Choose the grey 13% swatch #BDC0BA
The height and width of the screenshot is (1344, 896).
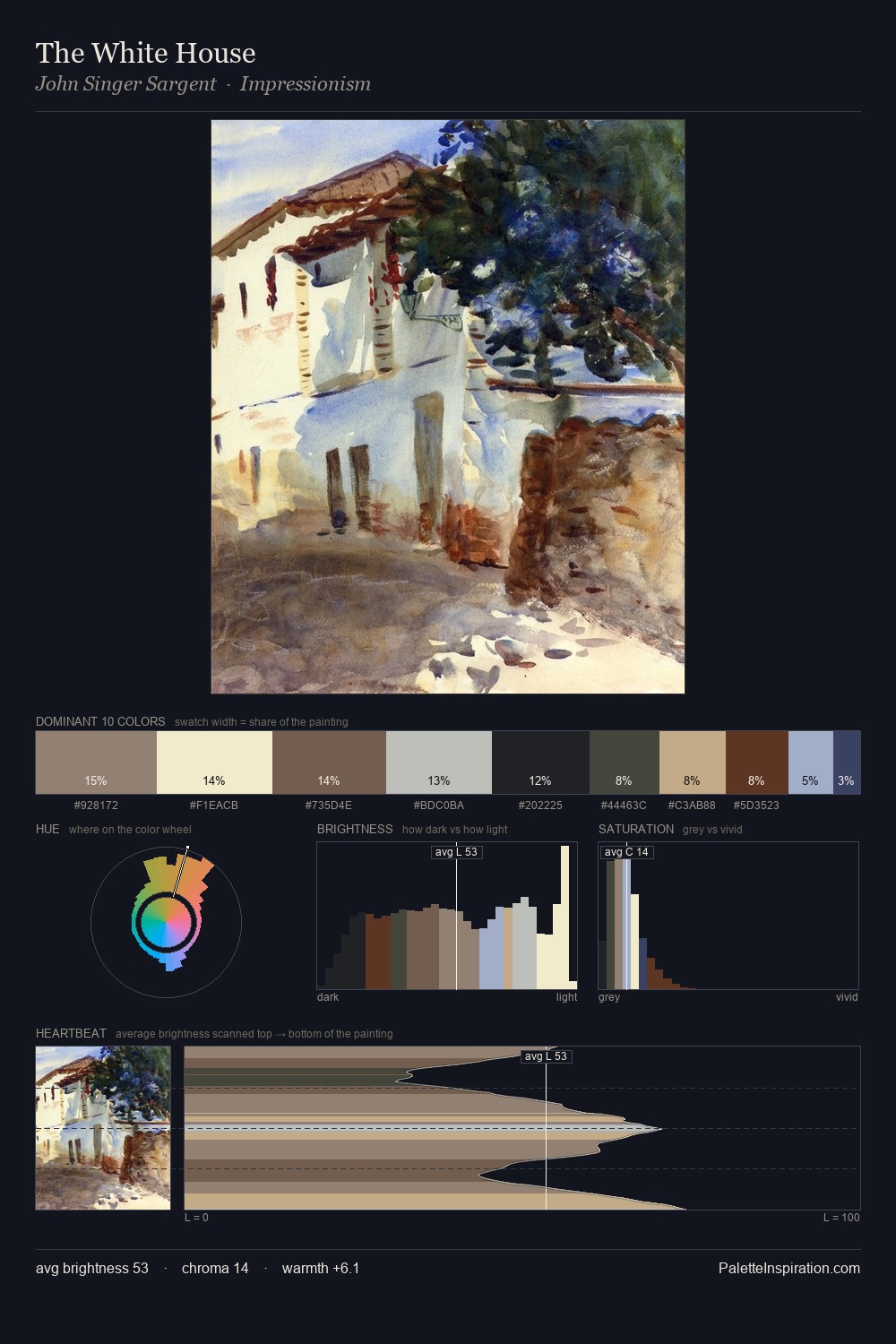pos(439,762)
